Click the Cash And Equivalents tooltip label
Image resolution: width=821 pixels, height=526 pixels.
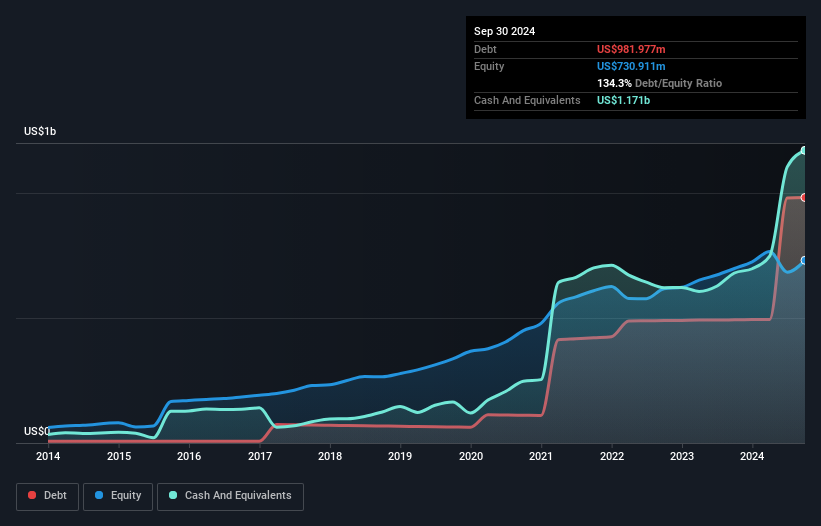tap(527, 100)
